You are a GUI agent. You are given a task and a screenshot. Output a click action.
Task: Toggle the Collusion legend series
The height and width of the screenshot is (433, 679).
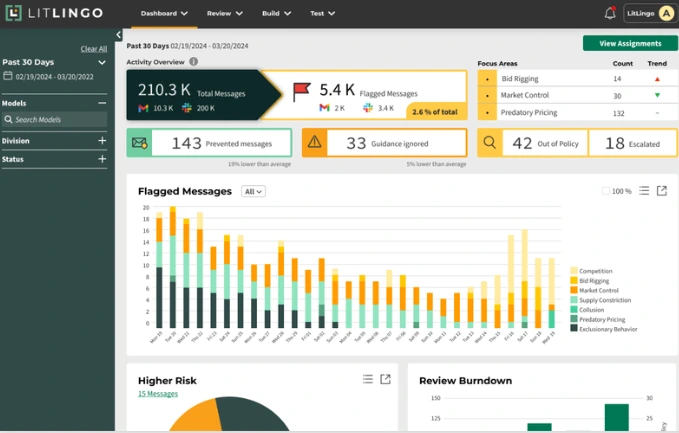(587, 310)
